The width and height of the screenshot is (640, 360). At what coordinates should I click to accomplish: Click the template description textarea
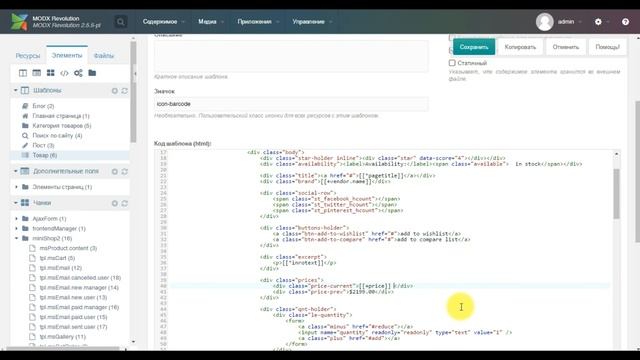coord(291,56)
